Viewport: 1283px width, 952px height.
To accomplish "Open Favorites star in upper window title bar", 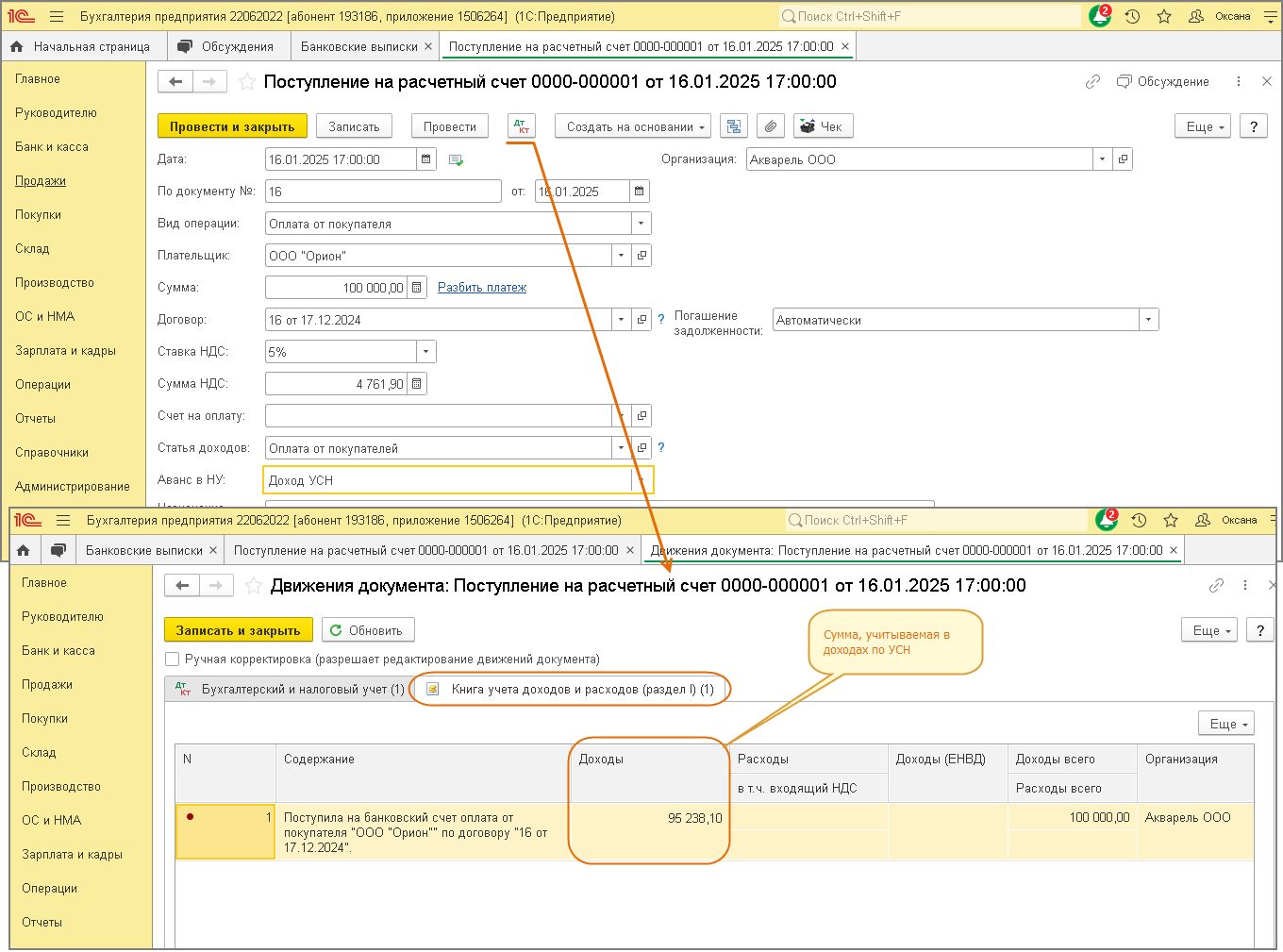I will tap(1164, 16).
